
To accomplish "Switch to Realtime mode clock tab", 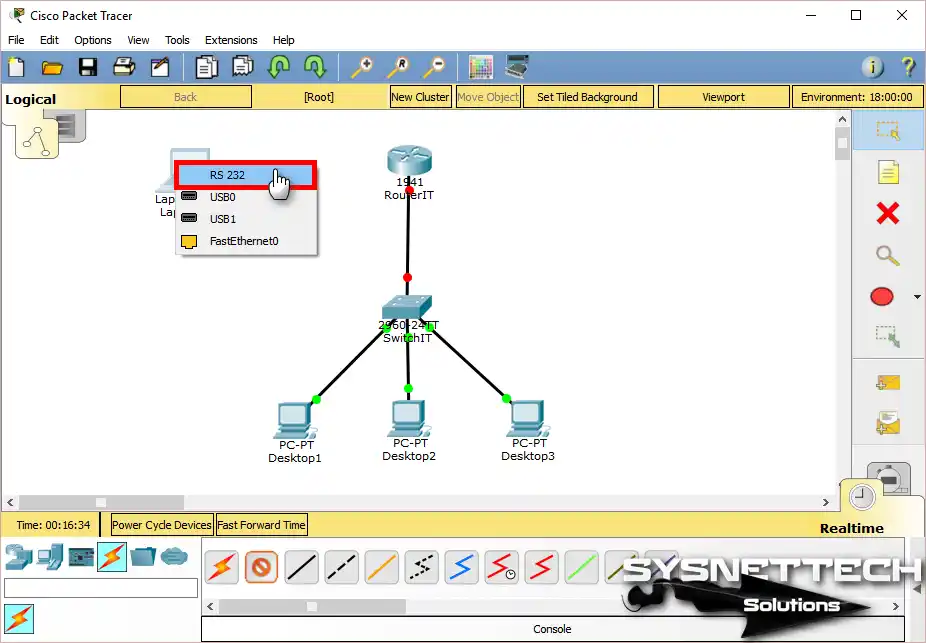I will 861,497.
